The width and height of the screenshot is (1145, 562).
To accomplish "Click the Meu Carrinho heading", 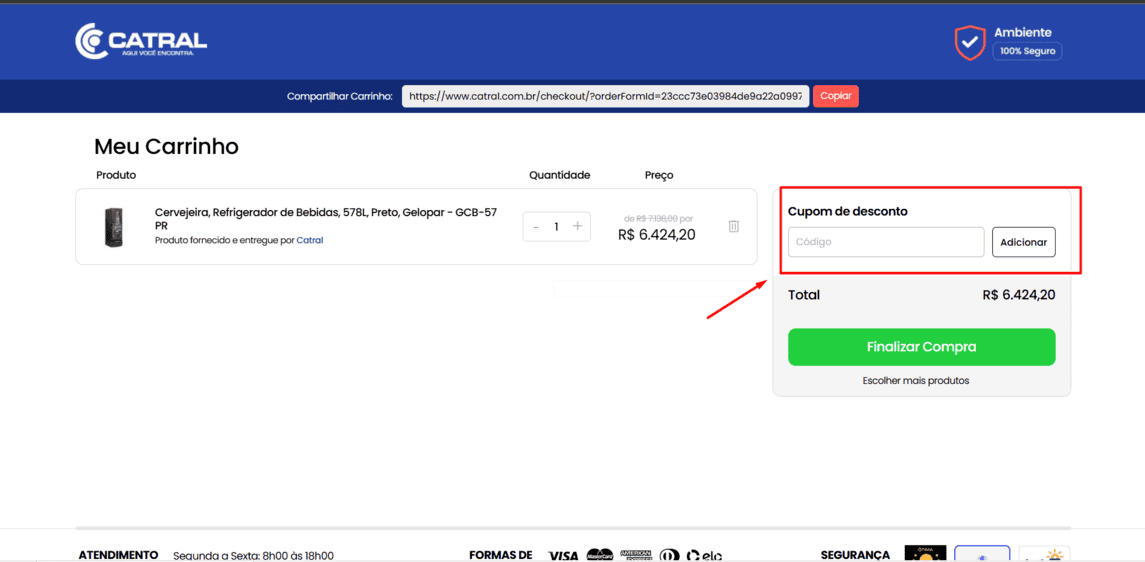I will [x=166, y=147].
